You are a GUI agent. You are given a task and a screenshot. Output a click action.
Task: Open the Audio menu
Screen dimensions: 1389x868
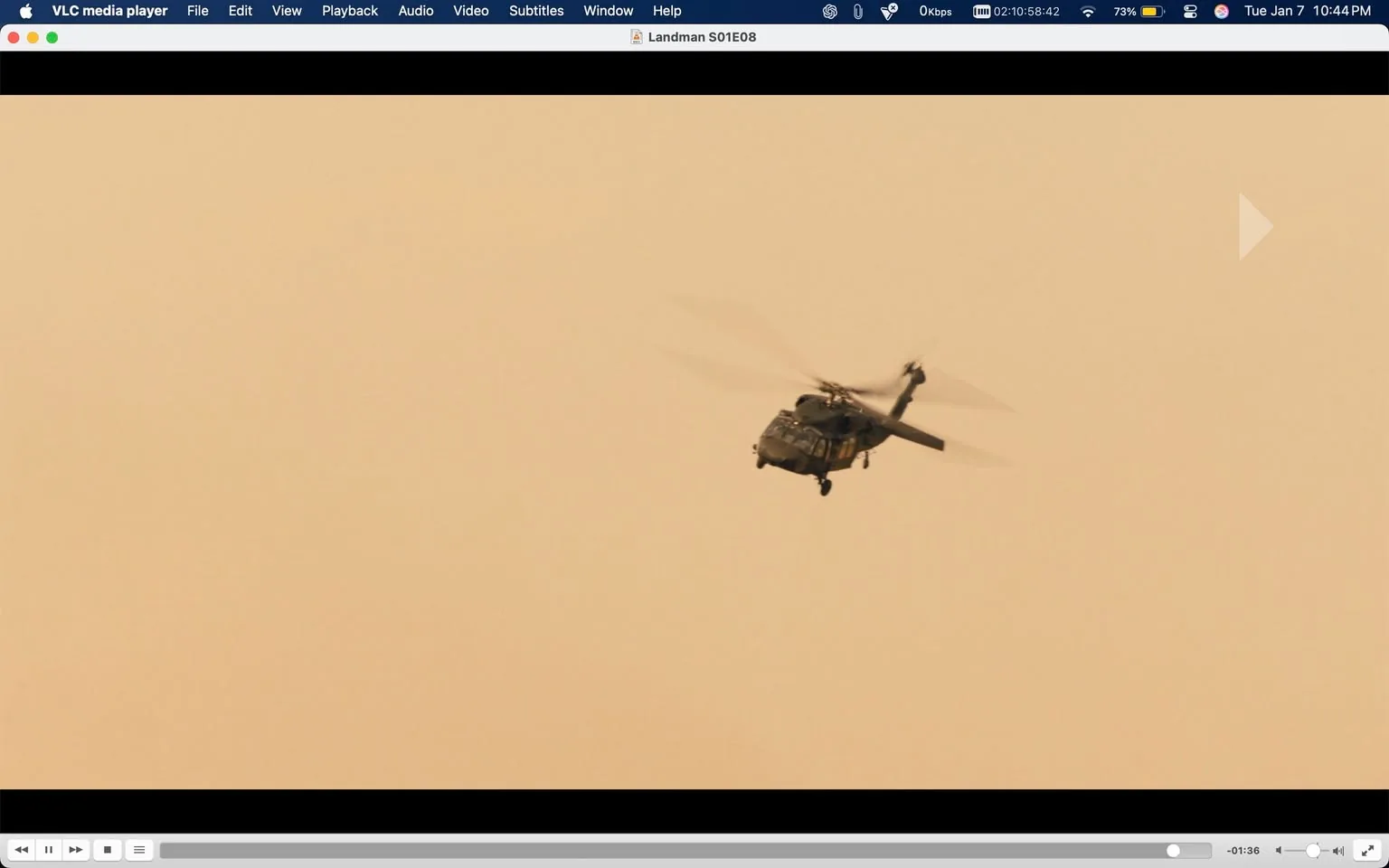(x=415, y=11)
